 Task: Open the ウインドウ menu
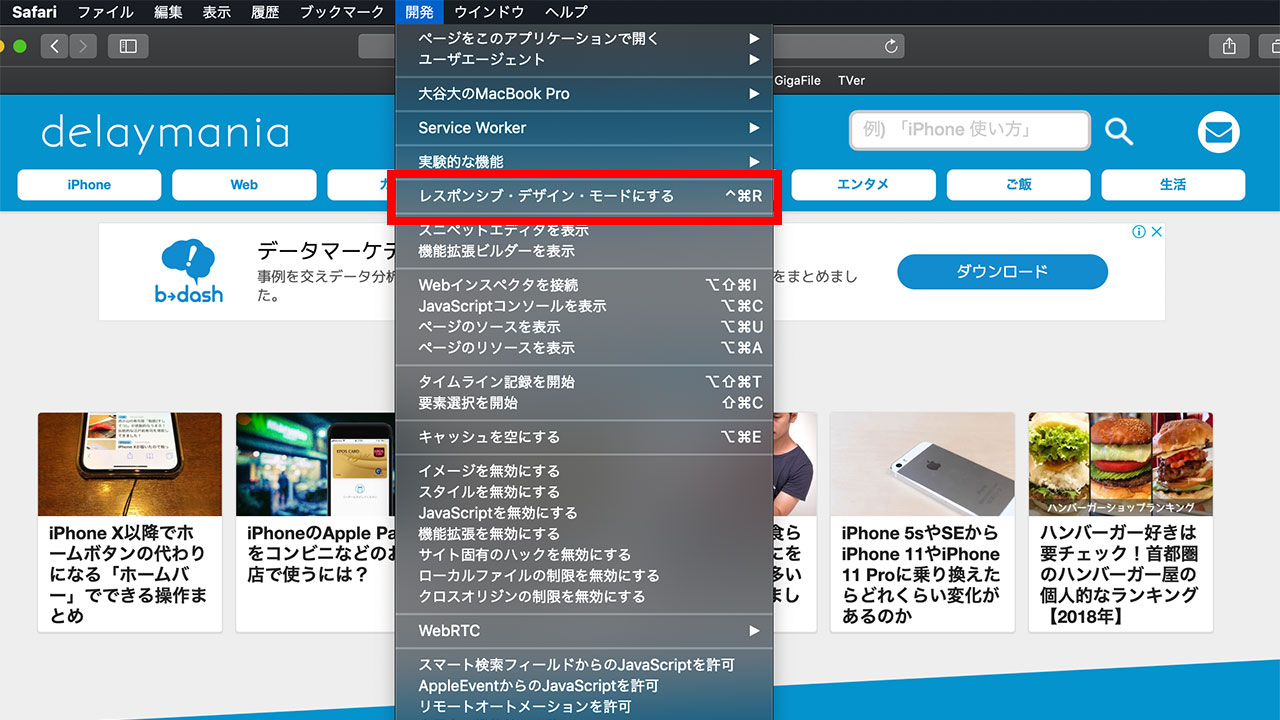[x=489, y=12]
